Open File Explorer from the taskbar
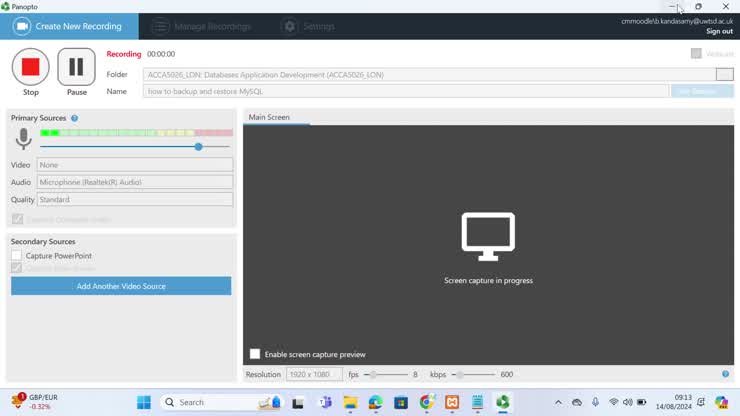Viewport: 740px width, 416px height. (x=350, y=402)
